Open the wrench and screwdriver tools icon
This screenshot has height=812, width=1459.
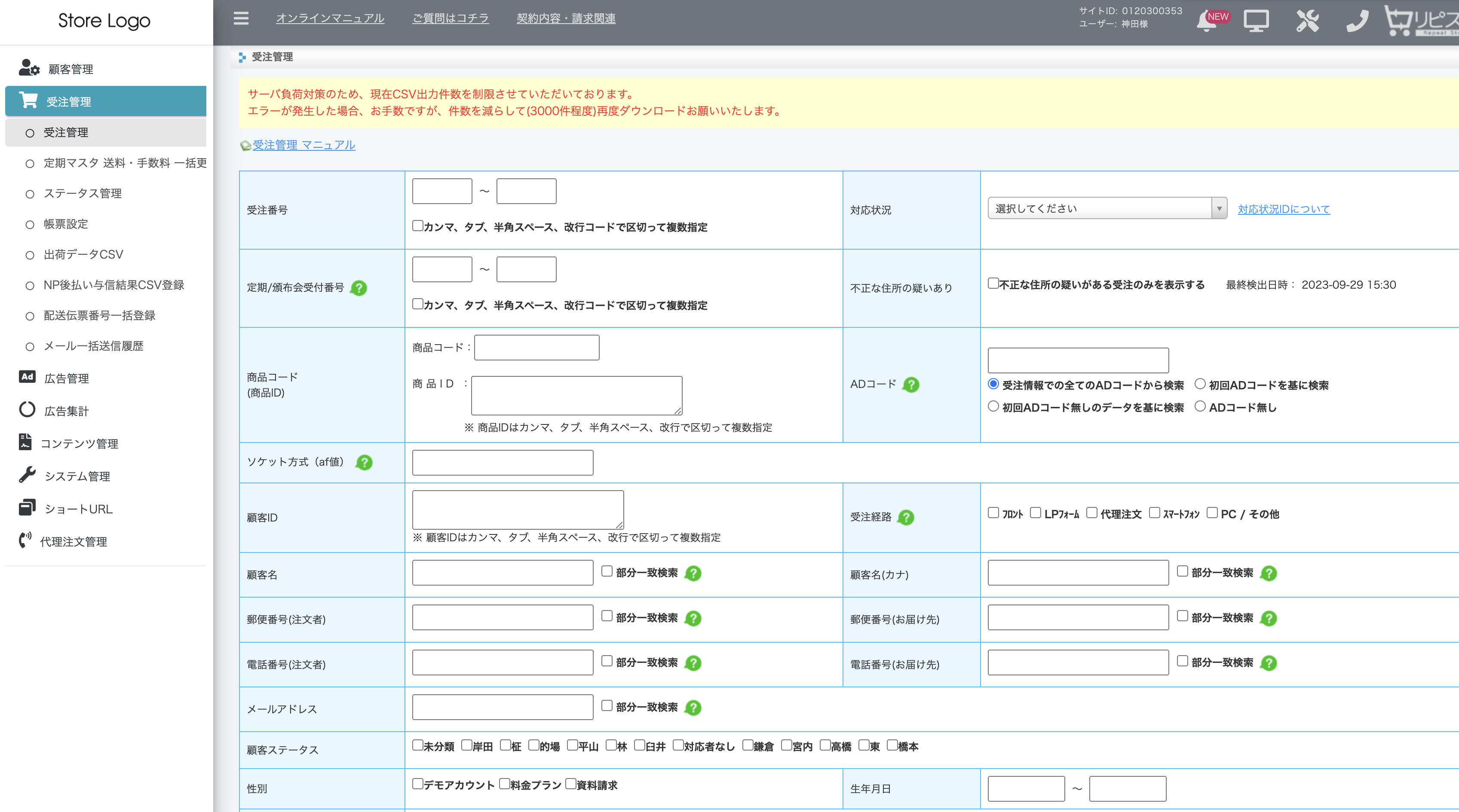1307,21
